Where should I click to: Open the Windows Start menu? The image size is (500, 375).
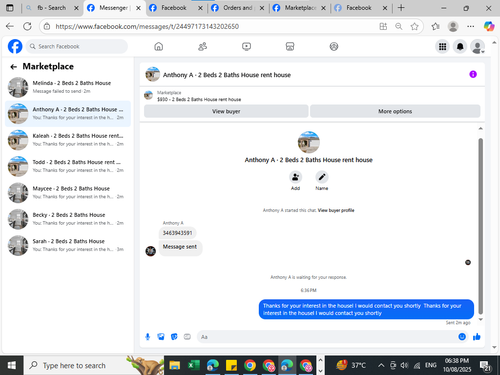point(11,365)
